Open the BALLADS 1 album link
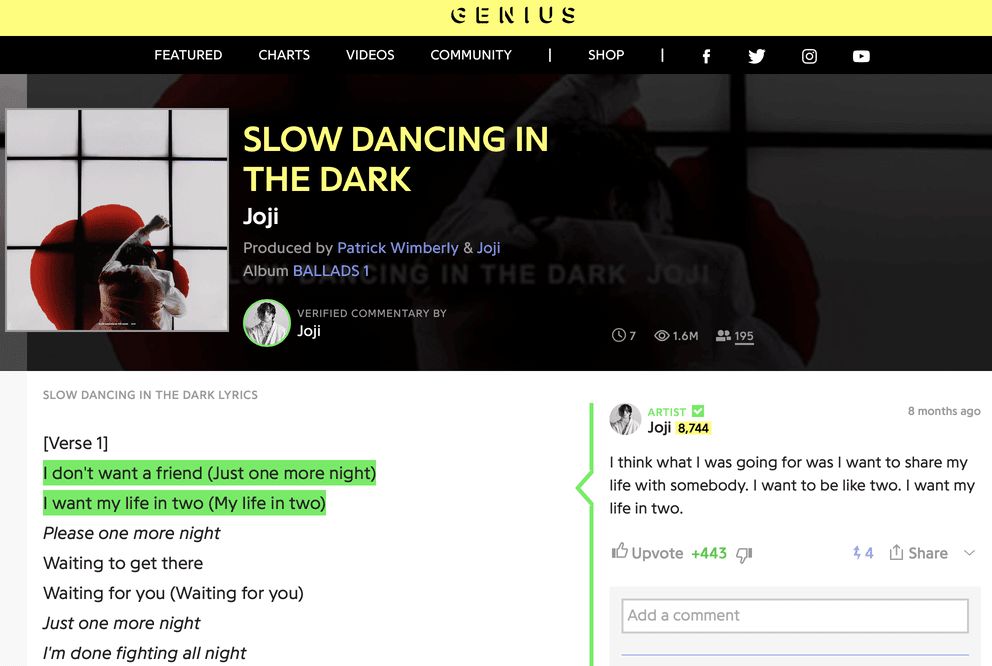Image resolution: width=992 pixels, height=666 pixels. pyautogui.click(x=331, y=271)
